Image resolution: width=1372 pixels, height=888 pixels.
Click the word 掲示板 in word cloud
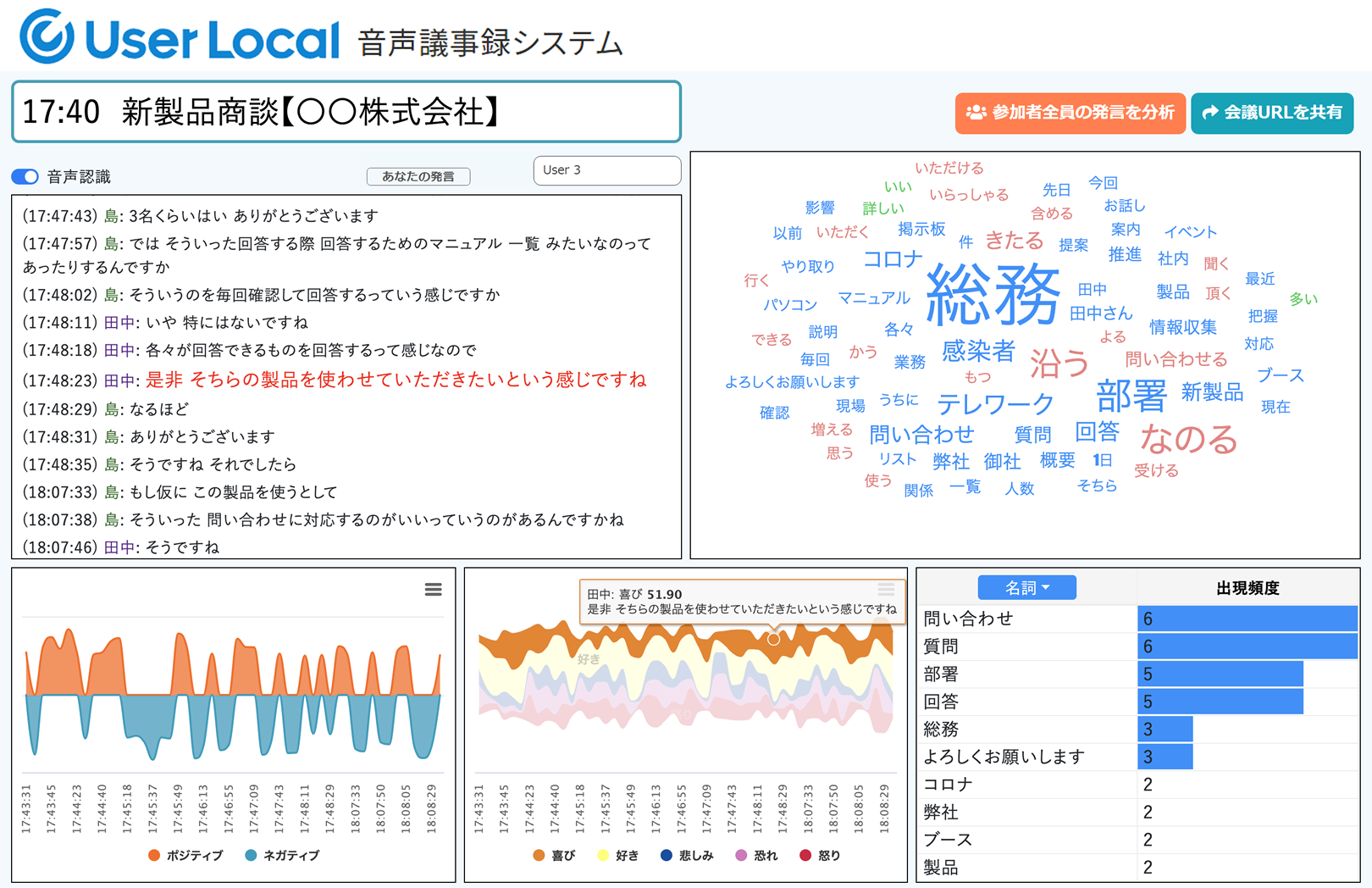pos(921,229)
